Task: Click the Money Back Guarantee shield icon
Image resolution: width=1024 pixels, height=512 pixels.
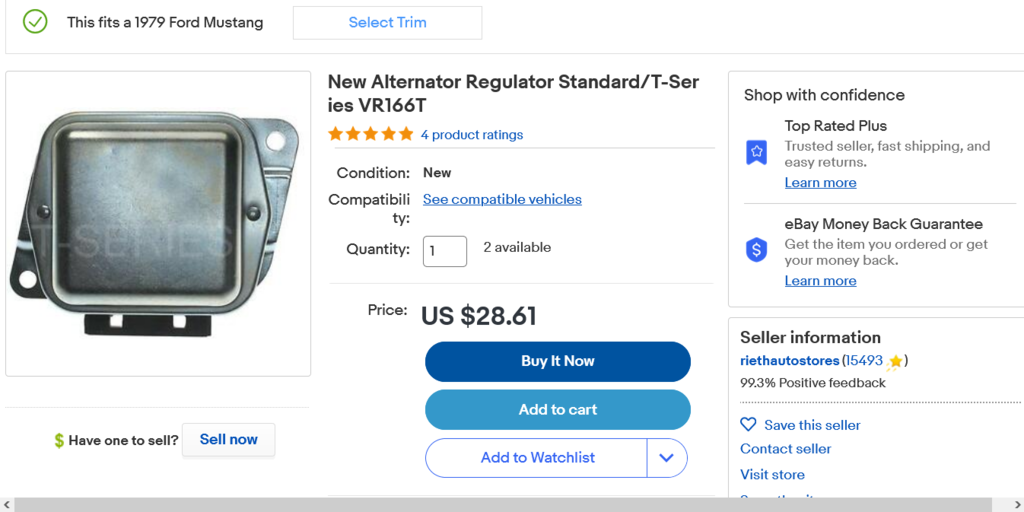Action: click(x=757, y=250)
